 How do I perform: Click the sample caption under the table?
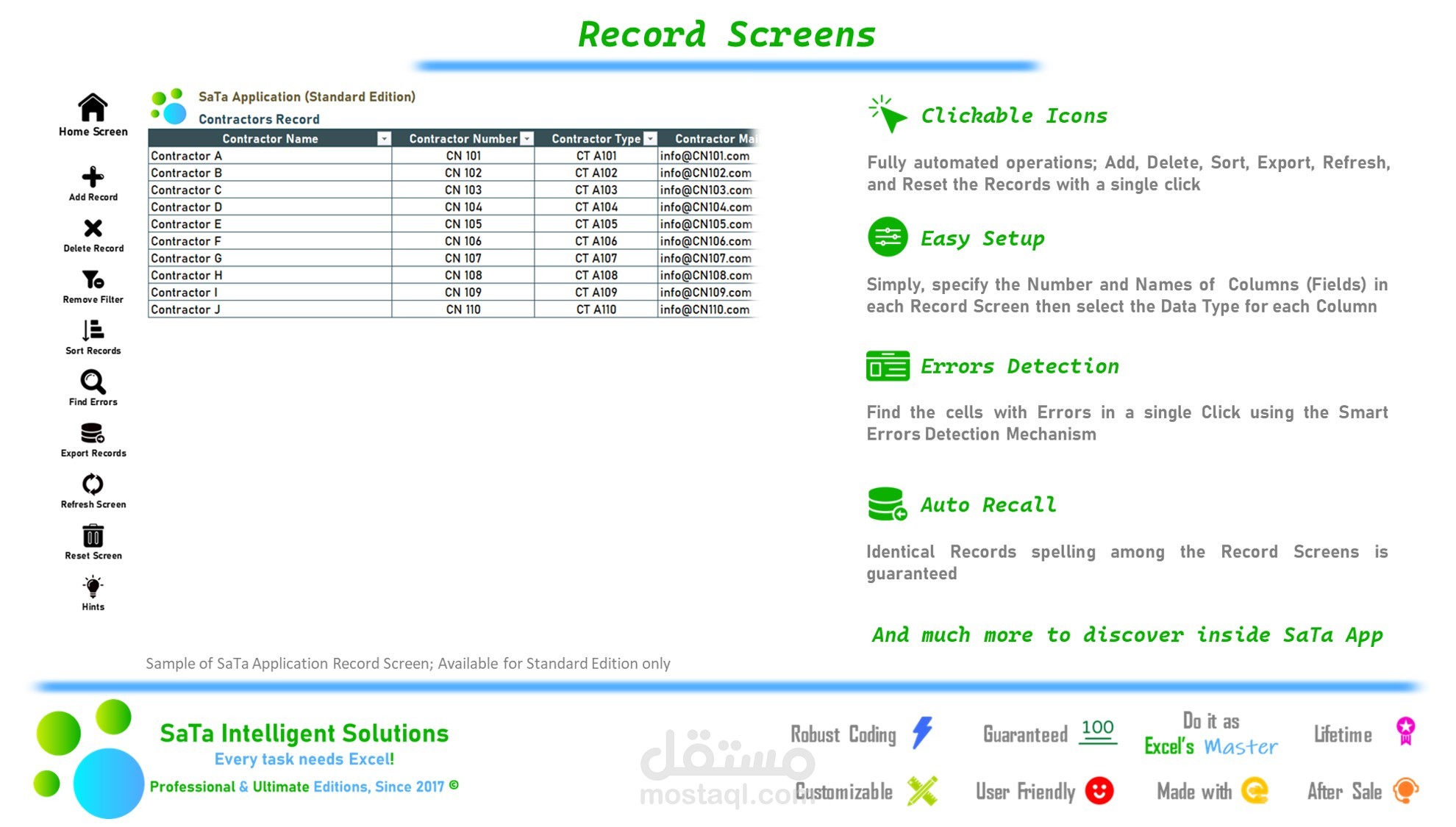(x=408, y=664)
